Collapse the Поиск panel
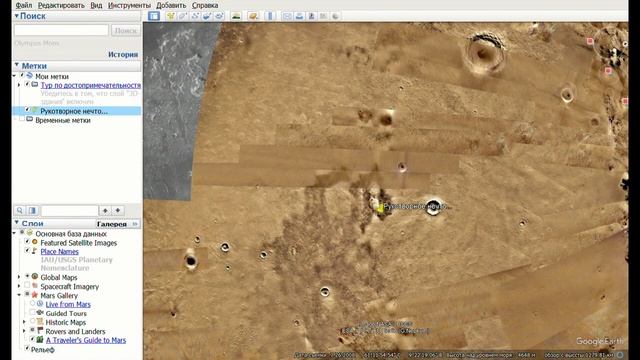Screen dimensions: 640x360 click(x=17, y=16)
